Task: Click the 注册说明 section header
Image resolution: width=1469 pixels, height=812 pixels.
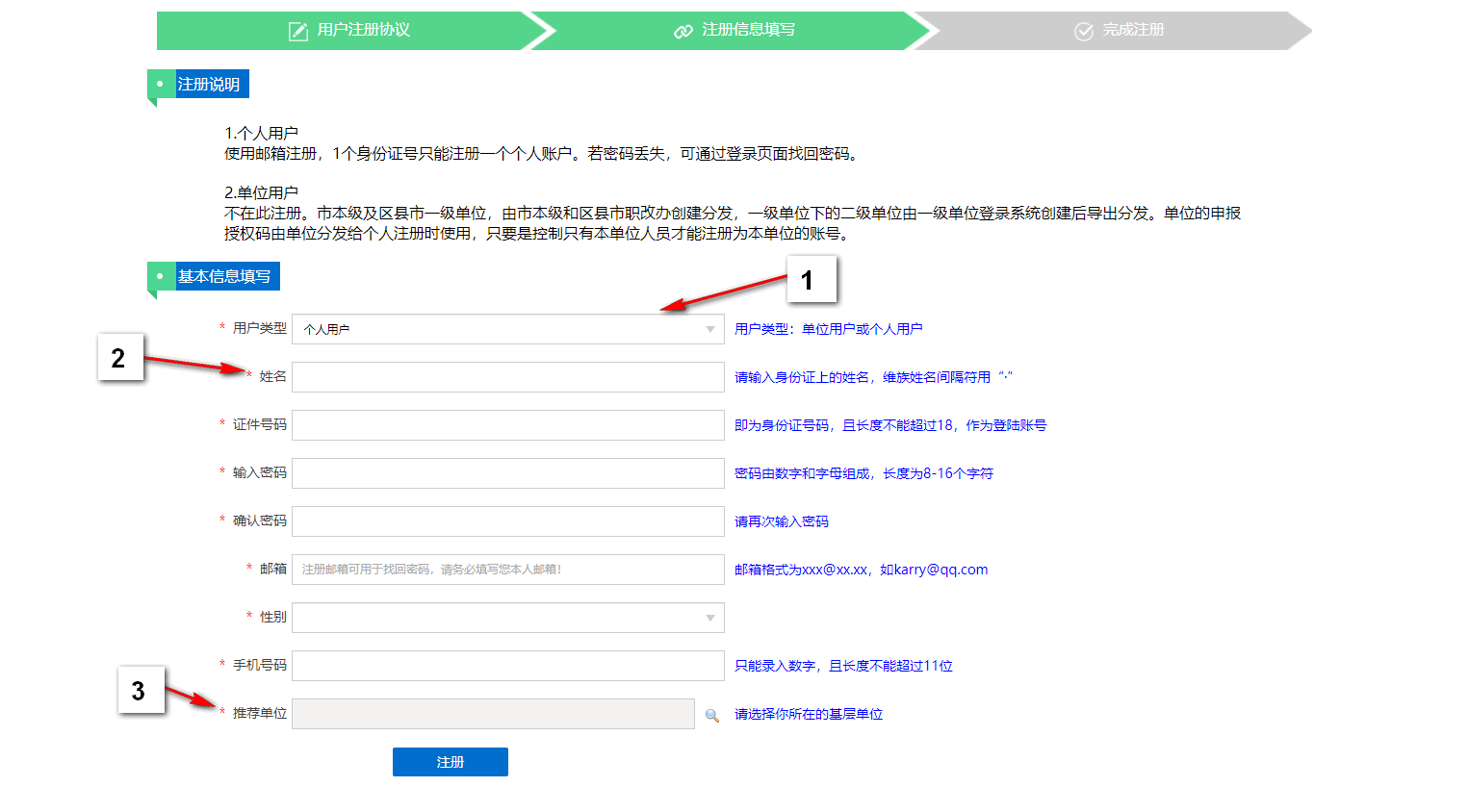Action: [x=209, y=85]
